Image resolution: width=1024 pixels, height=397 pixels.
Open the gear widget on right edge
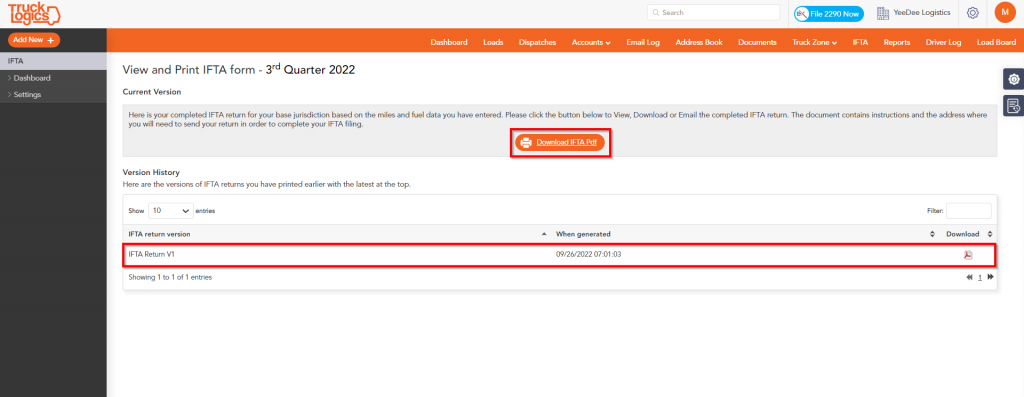click(1014, 79)
